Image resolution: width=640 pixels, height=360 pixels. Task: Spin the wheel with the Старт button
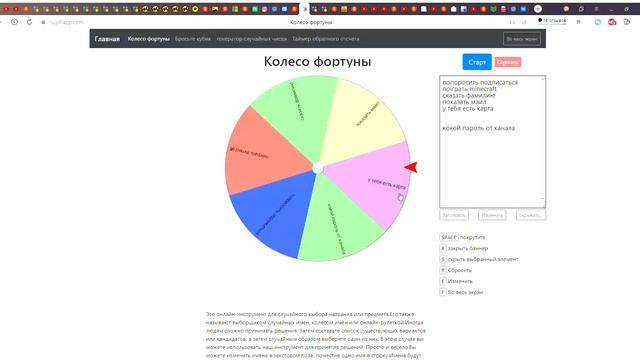click(477, 62)
